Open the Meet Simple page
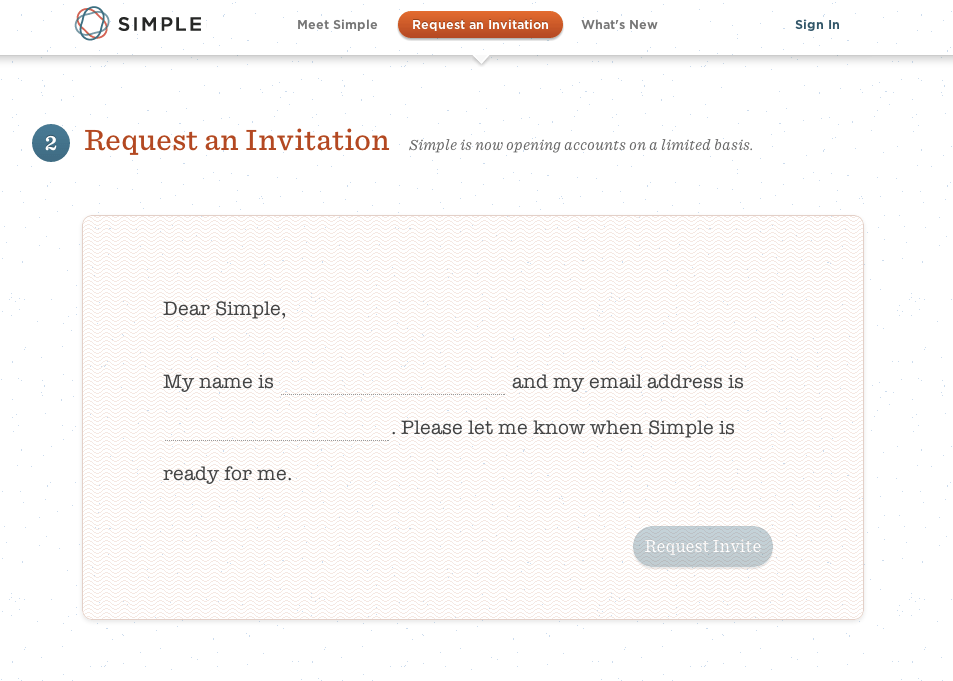 (x=337, y=25)
